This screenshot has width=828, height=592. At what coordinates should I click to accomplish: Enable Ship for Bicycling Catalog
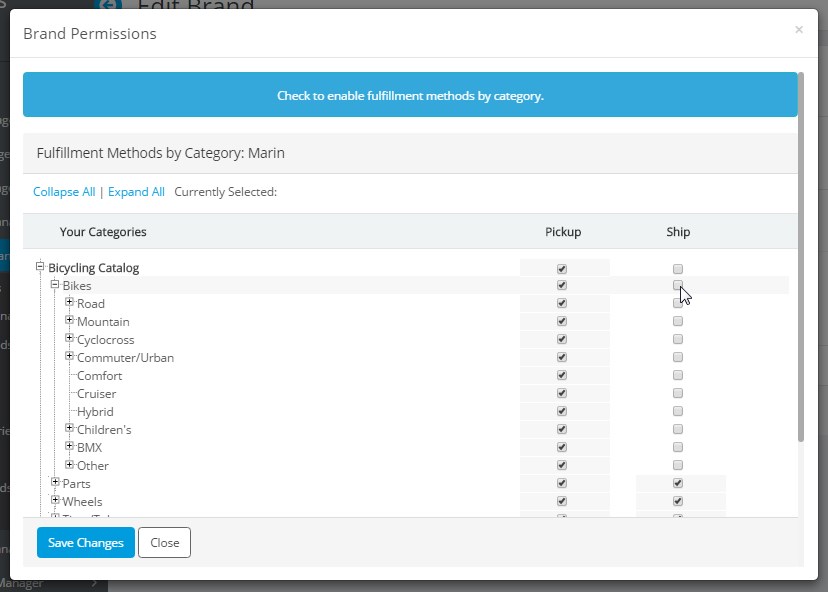coord(678,269)
